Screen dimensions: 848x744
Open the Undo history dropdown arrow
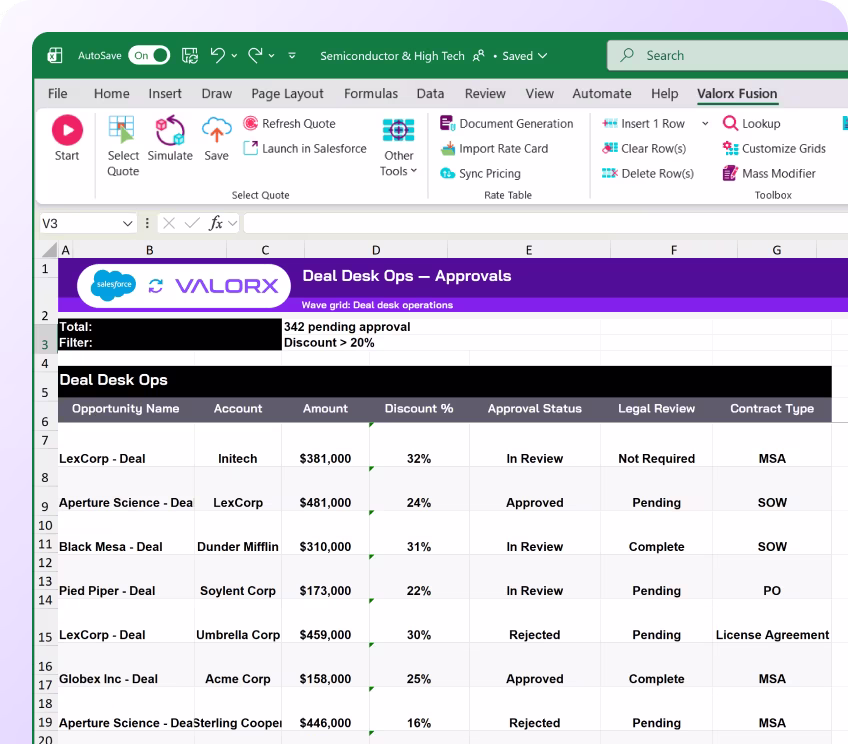(234, 56)
